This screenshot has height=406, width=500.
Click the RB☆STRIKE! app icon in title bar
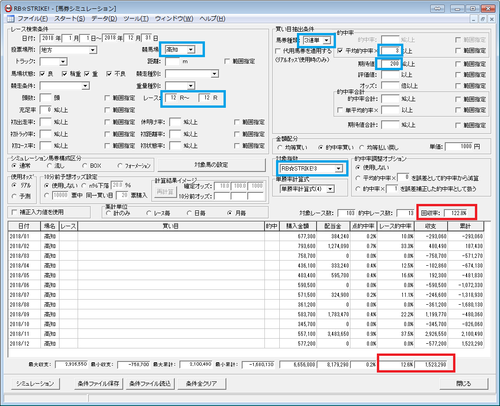coord(8,8)
